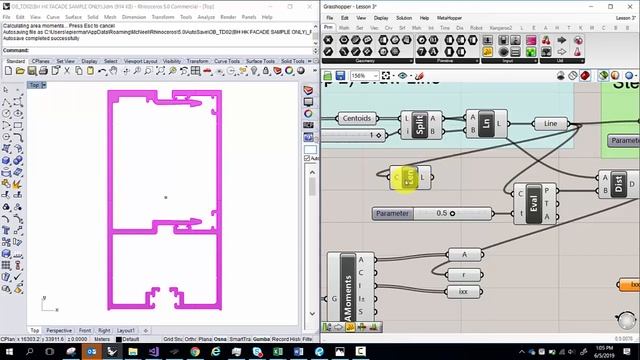The height and width of the screenshot is (360, 640).
Task: Toggle Gumball in Rhino status bar
Action: (261, 339)
